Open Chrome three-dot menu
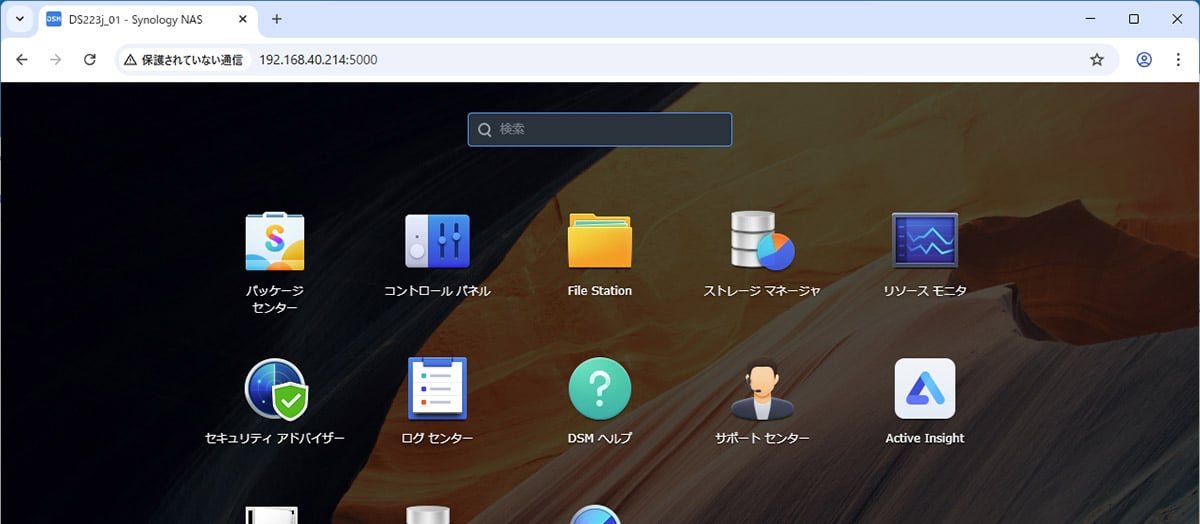 1178,60
